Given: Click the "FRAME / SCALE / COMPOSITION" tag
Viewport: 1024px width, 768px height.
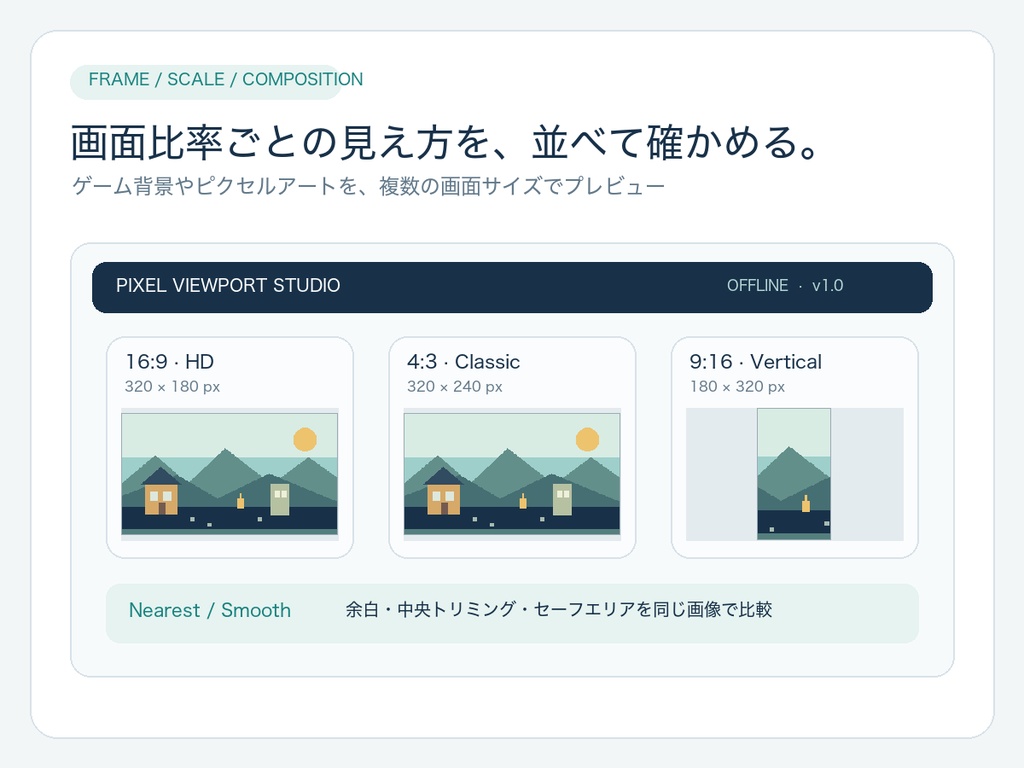Looking at the screenshot, I should click(216, 82).
